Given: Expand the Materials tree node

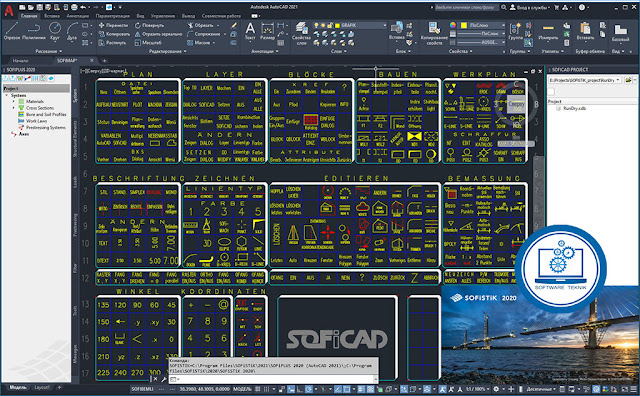Looking at the screenshot, I should [x=13, y=101].
